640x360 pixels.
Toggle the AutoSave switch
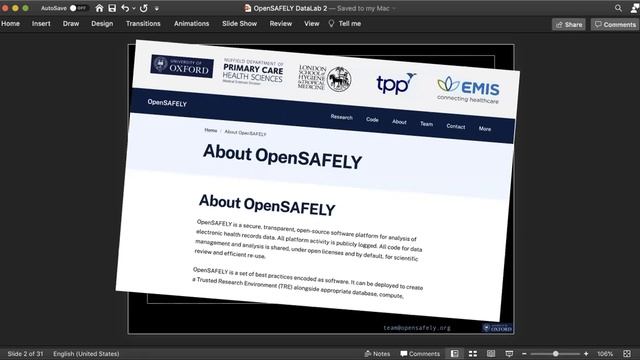pyautogui.click(x=78, y=8)
